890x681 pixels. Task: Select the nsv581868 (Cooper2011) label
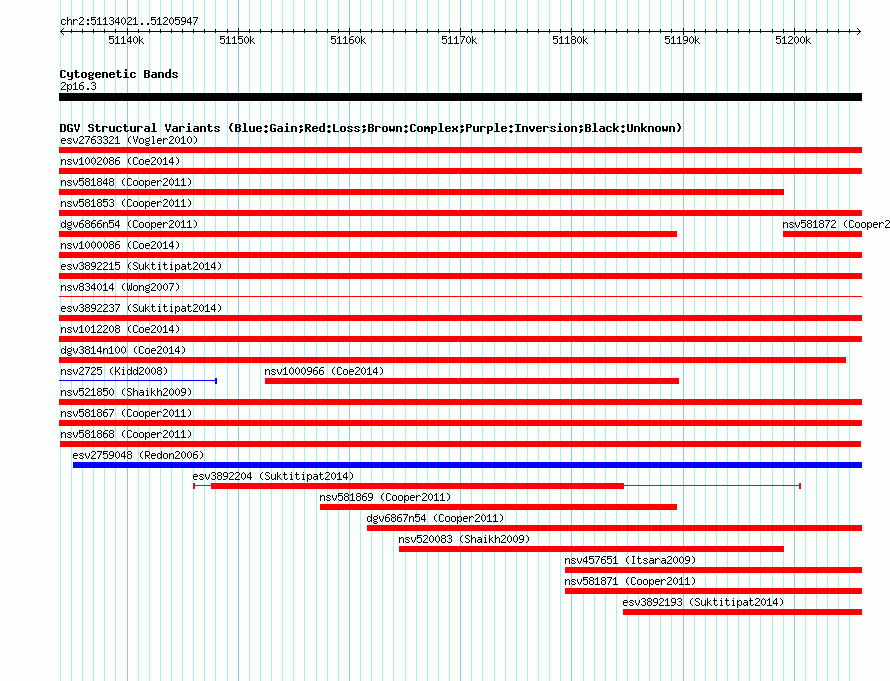[126, 434]
